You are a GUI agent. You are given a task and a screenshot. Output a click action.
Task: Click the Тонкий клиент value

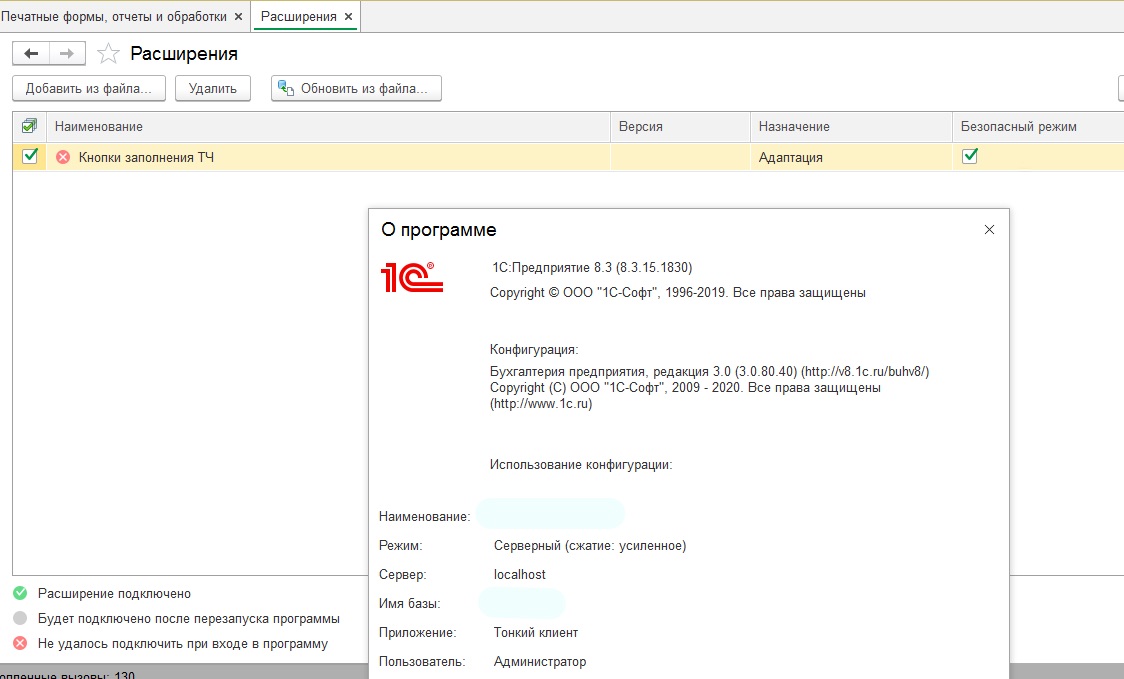[x=535, y=632]
